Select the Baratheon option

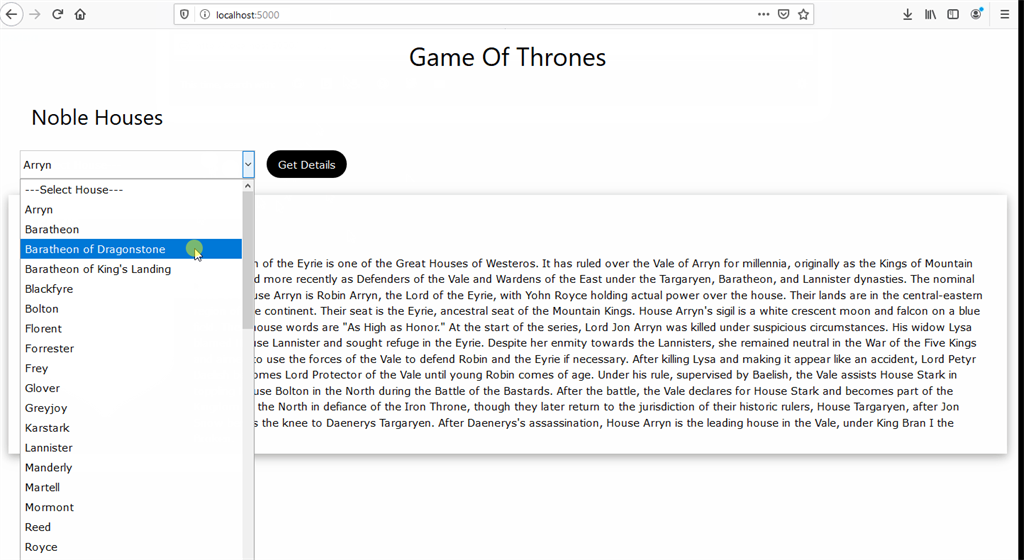click(131, 229)
